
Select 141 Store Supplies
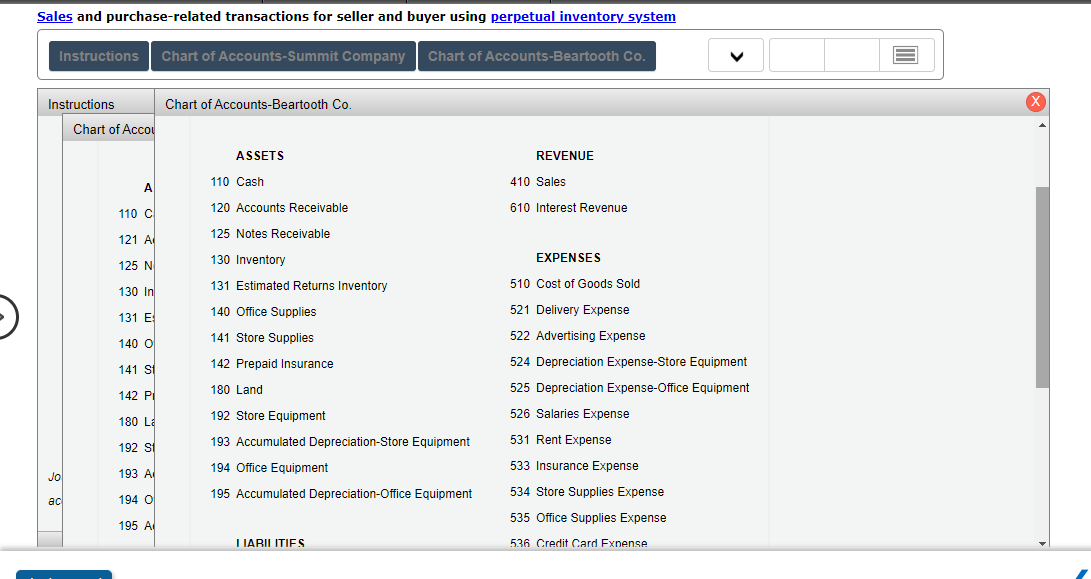[x=262, y=338]
